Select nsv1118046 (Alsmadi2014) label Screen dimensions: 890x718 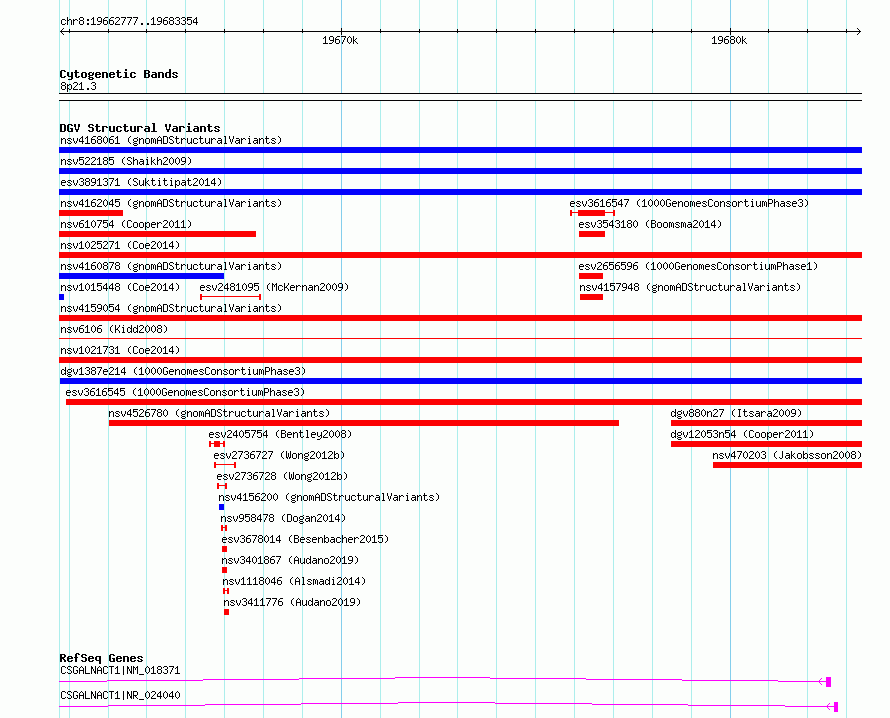[x=294, y=581]
